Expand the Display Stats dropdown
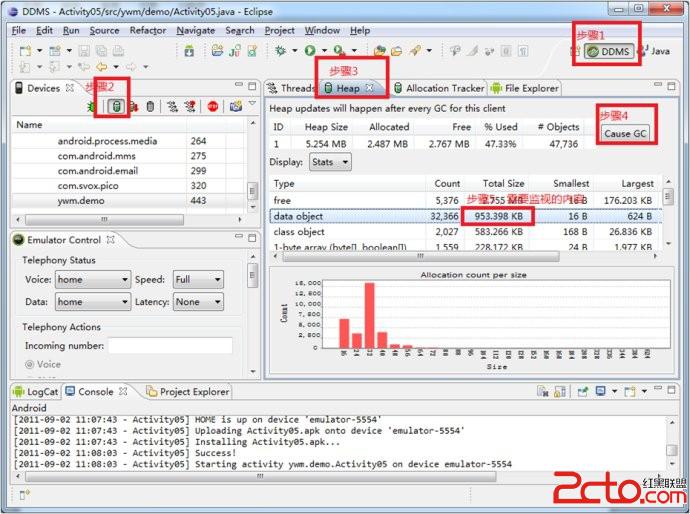 coord(330,162)
